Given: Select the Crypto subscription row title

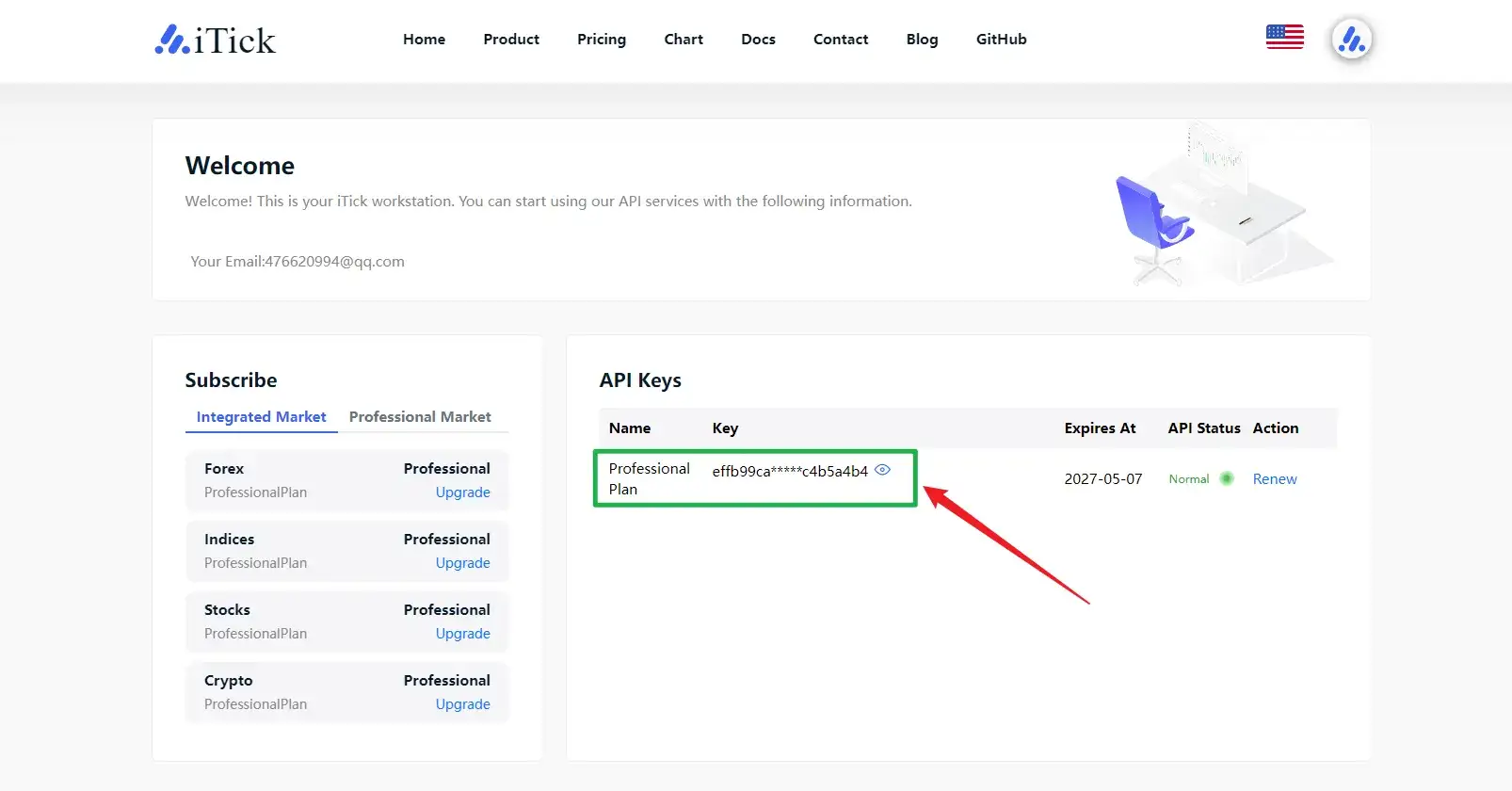Looking at the screenshot, I should tap(228, 681).
